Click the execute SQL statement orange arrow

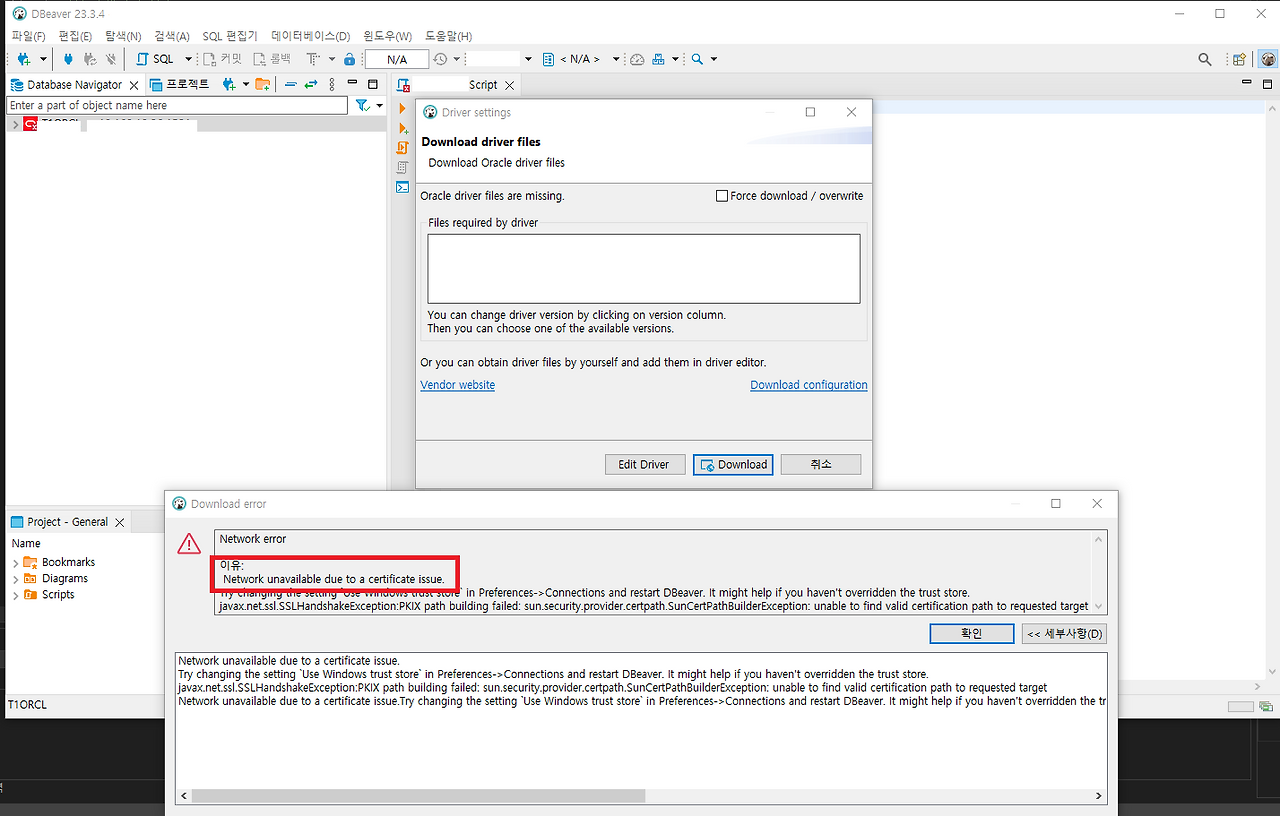pos(403,108)
